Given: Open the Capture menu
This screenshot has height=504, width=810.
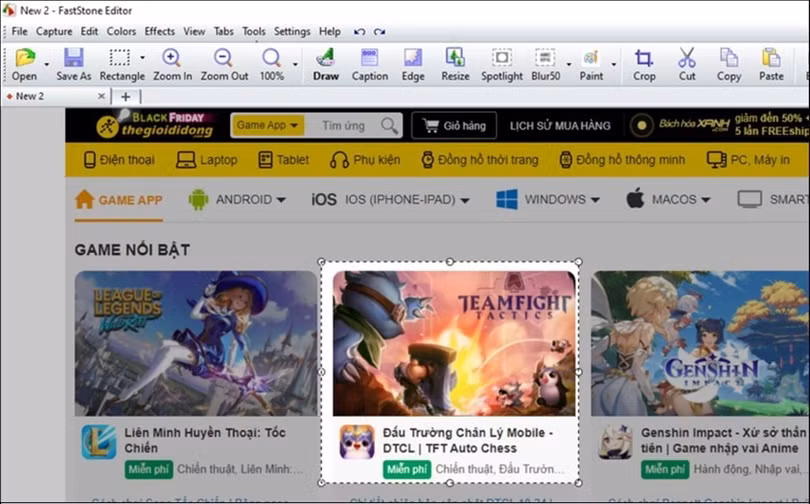Looking at the screenshot, I should pos(54,32).
